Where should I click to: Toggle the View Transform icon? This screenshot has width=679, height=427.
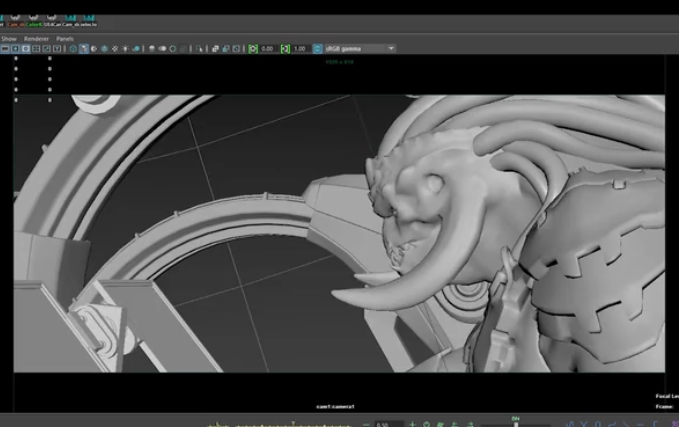[317, 49]
